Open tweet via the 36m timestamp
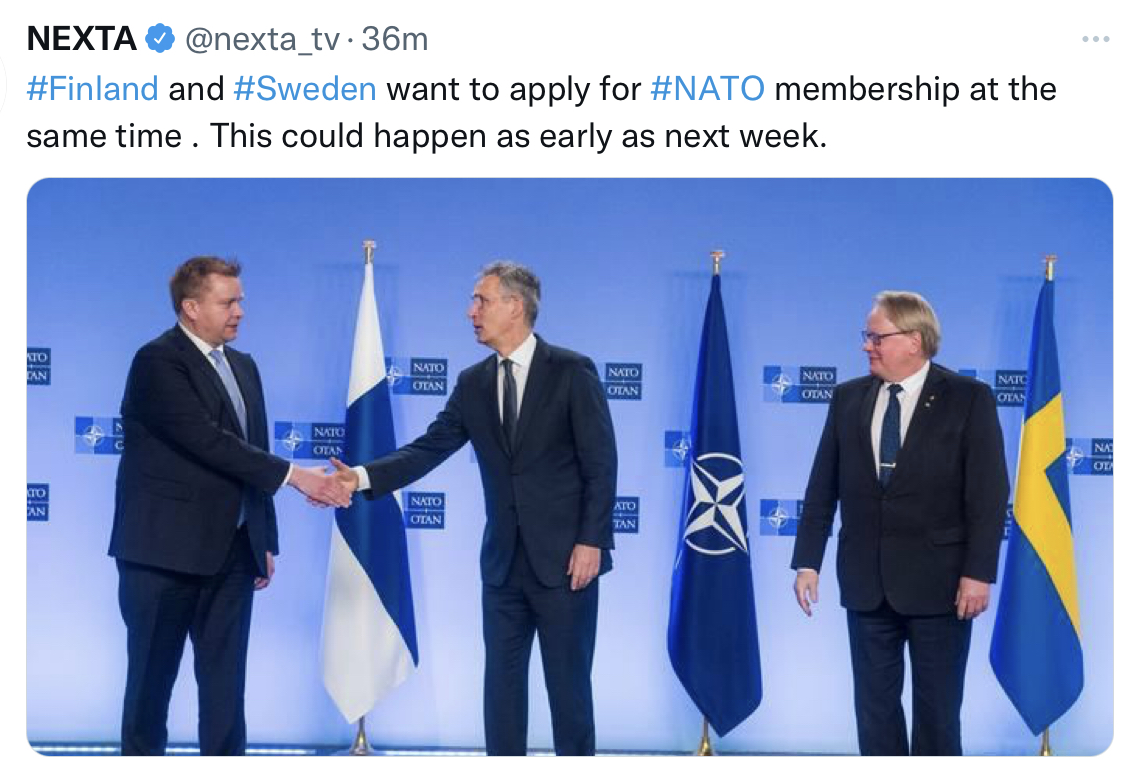The height and width of the screenshot is (772, 1143). pos(395,39)
